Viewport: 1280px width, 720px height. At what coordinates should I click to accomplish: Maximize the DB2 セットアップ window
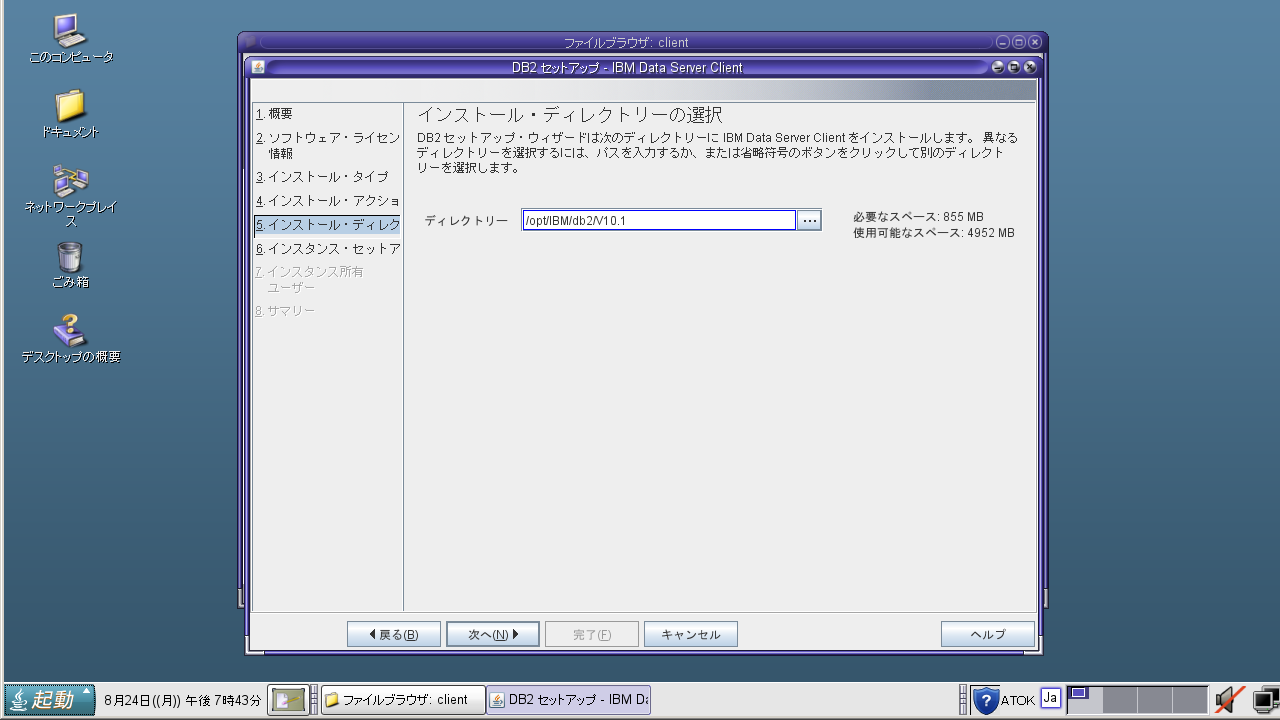pos(1014,67)
